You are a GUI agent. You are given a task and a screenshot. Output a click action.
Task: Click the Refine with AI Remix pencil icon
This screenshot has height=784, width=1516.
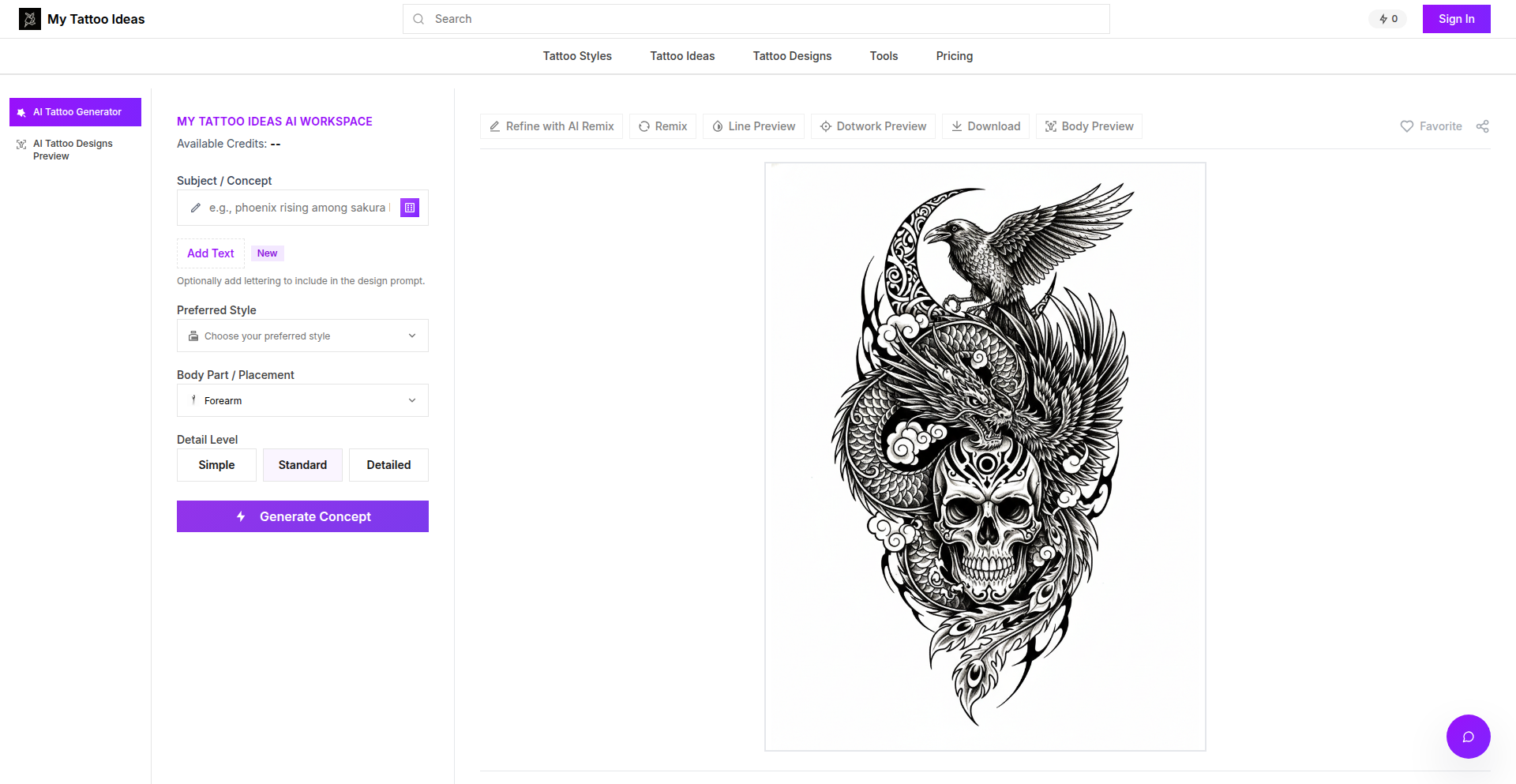click(x=495, y=126)
